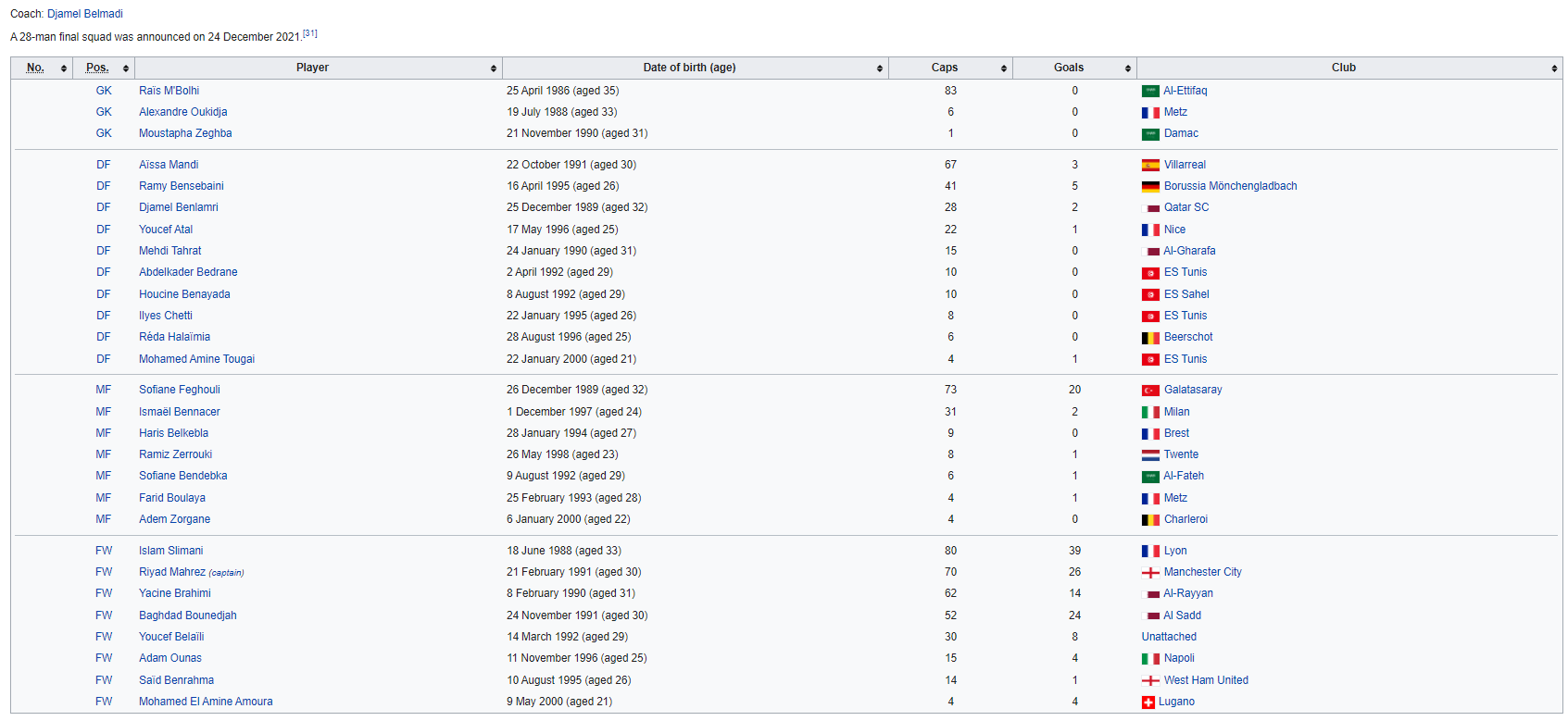Click the French flag beside Lyon
The image size is (1568, 721).
click(x=1150, y=552)
